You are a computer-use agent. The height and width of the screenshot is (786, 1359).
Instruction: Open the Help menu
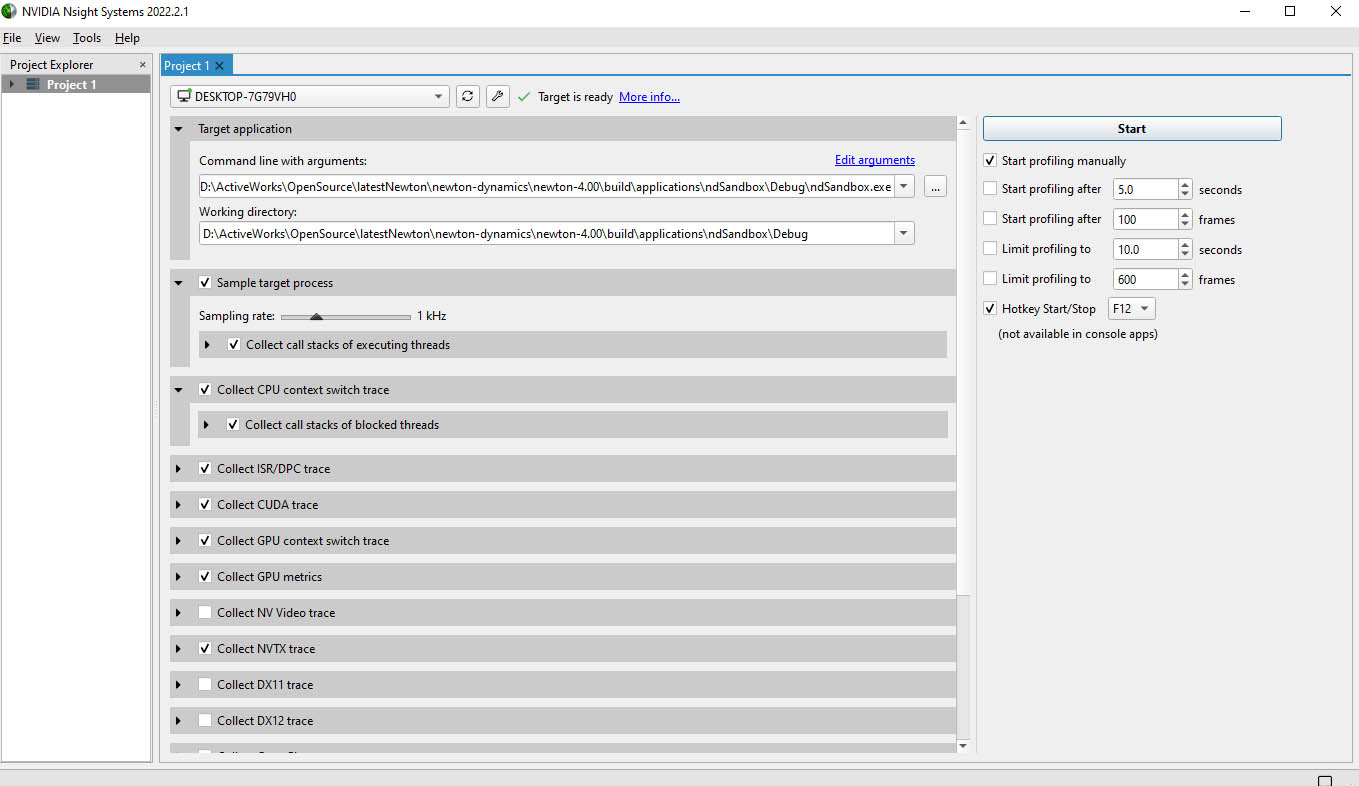(x=127, y=38)
